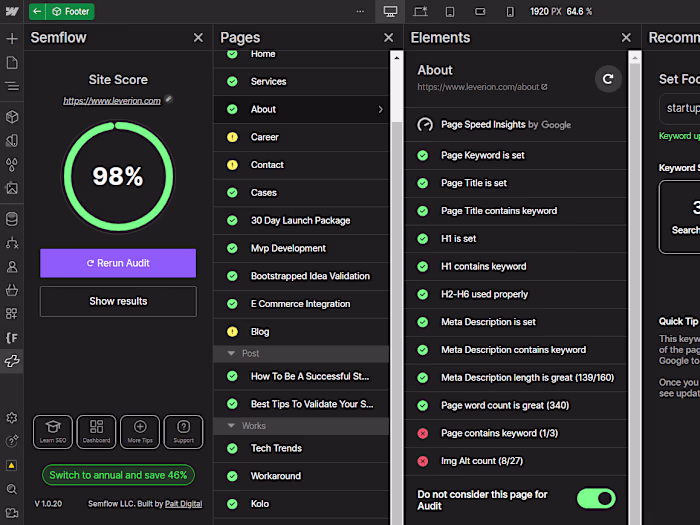Open the leverion.com/about page URL

pyautogui.click(x=482, y=87)
